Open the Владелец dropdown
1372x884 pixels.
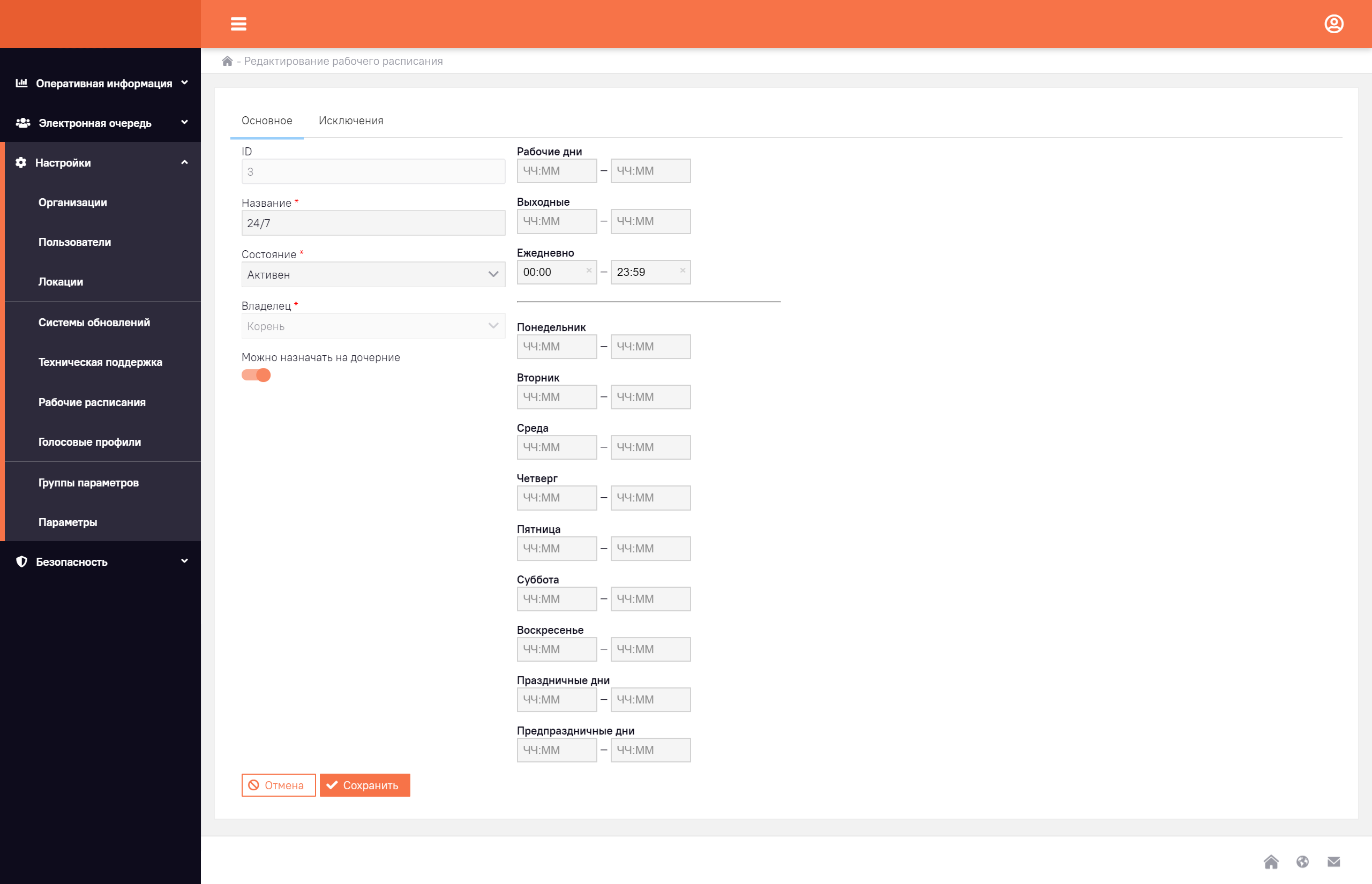(x=373, y=326)
